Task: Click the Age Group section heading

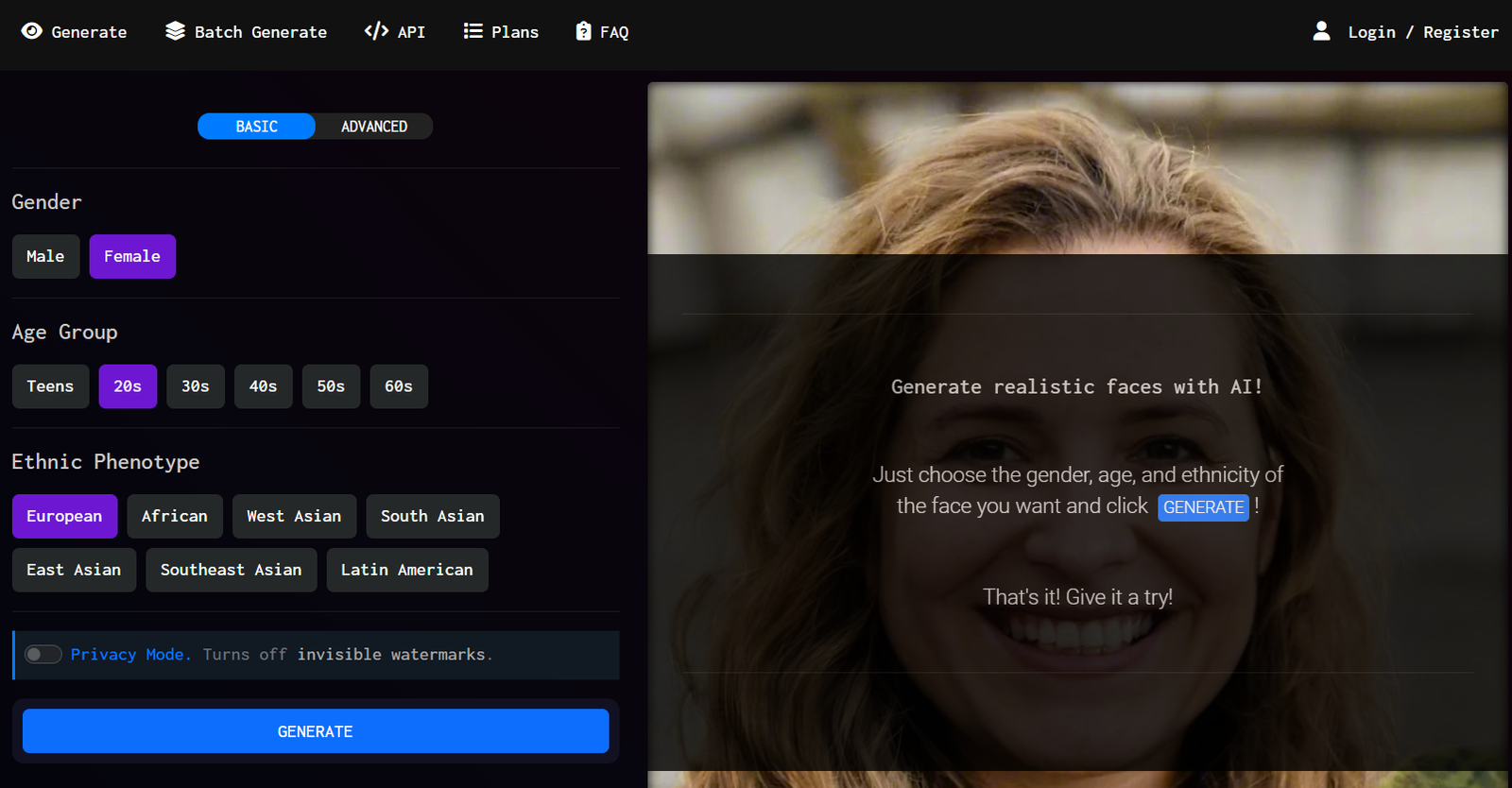Action: point(64,333)
